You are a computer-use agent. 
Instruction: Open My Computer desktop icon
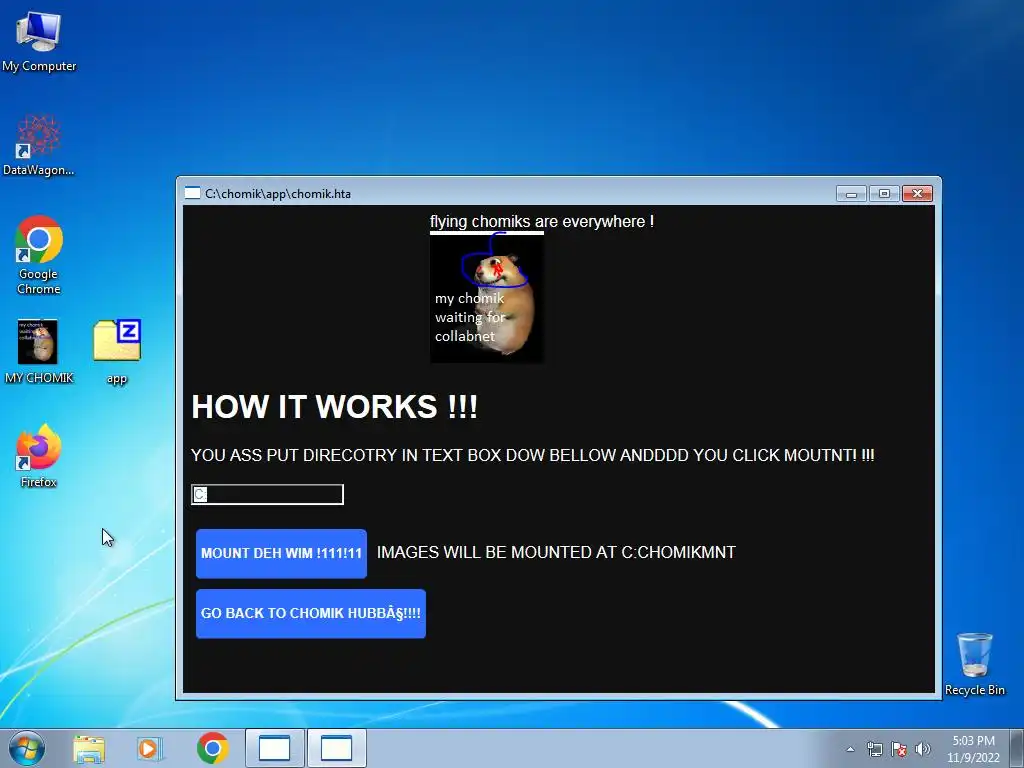click(39, 41)
